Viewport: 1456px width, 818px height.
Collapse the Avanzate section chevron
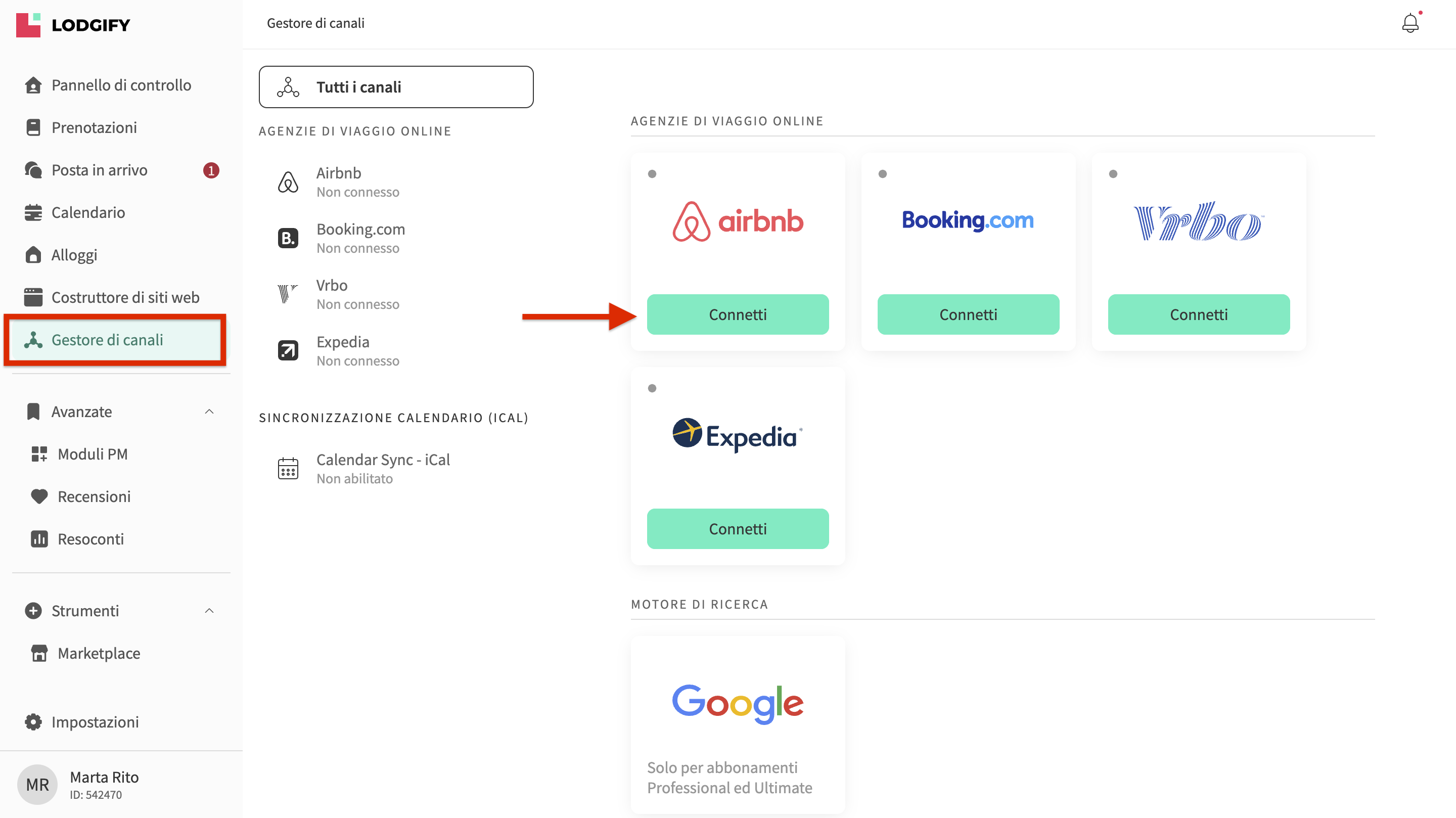(209, 412)
